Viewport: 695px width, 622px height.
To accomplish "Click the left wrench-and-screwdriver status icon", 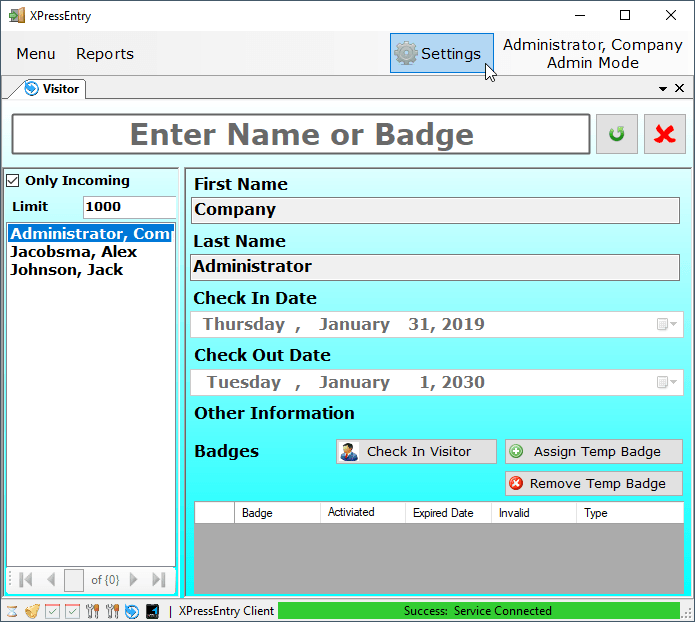I will (92, 611).
